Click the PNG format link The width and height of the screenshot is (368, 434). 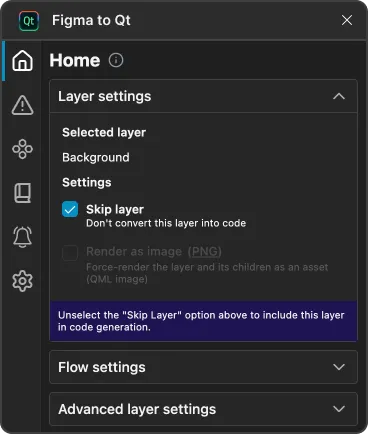coord(205,251)
